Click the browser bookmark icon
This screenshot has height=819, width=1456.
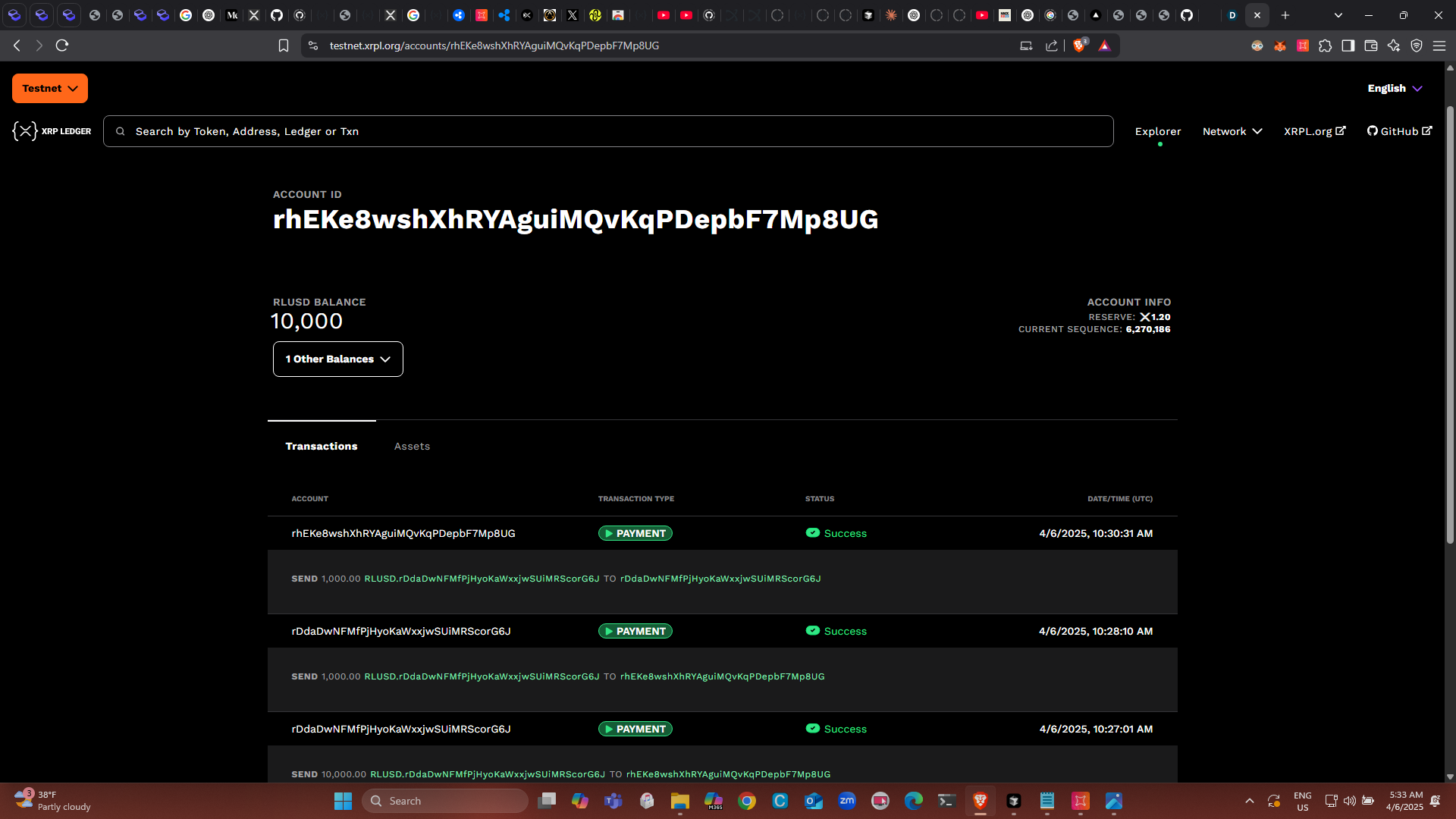pos(284,45)
